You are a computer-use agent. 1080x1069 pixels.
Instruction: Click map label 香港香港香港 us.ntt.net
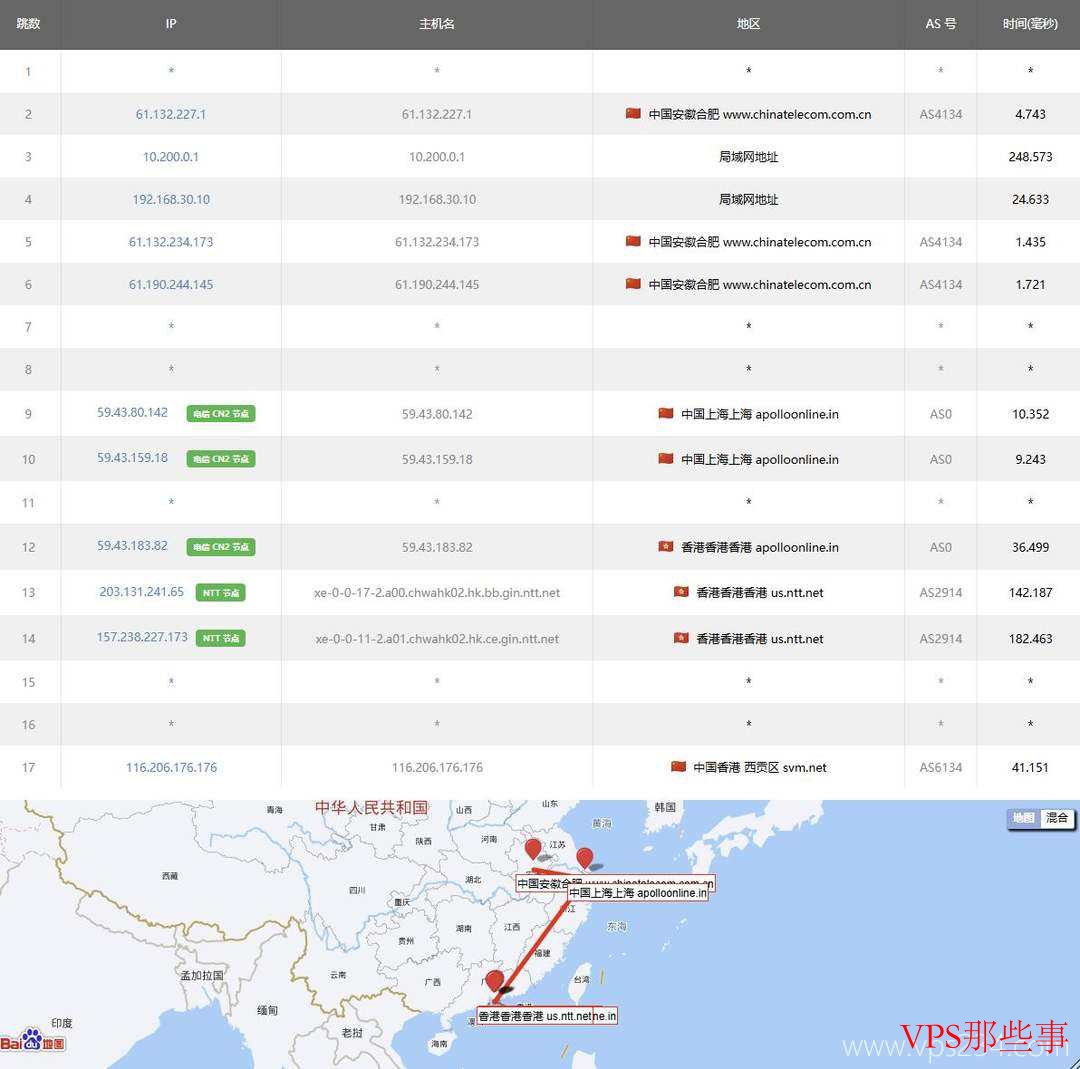click(x=535, y=1016)
